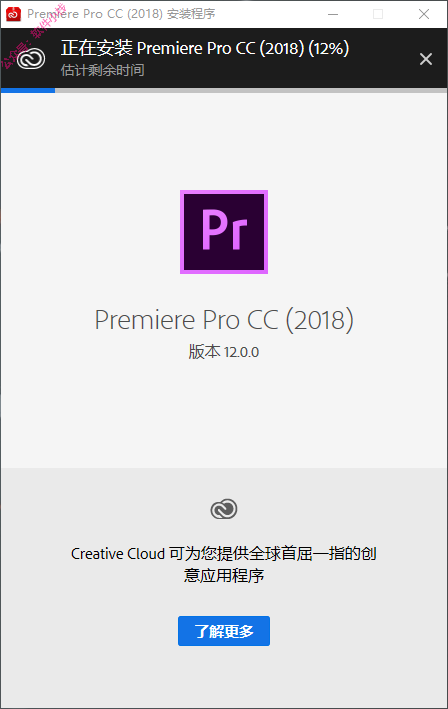Viewport: 448px width, 709px height.
Task: Click the (2018) part of the large product name
Action: [x=320, y=320]
